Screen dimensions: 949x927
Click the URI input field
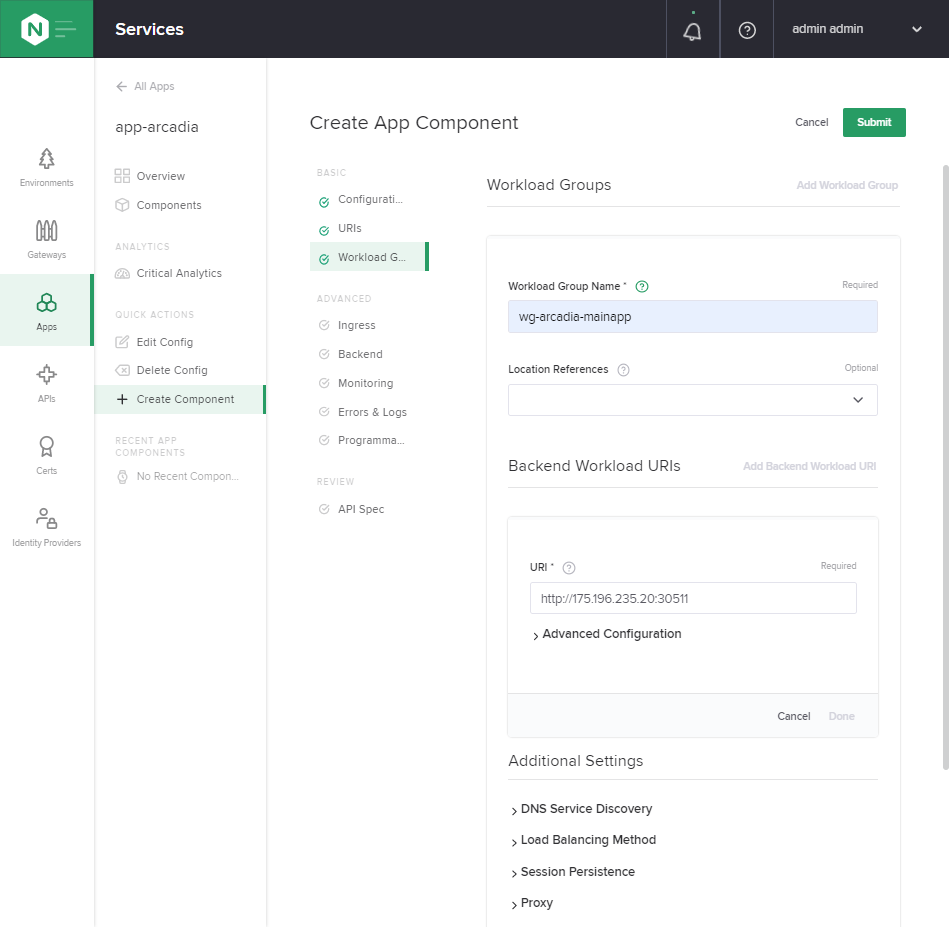693,598
